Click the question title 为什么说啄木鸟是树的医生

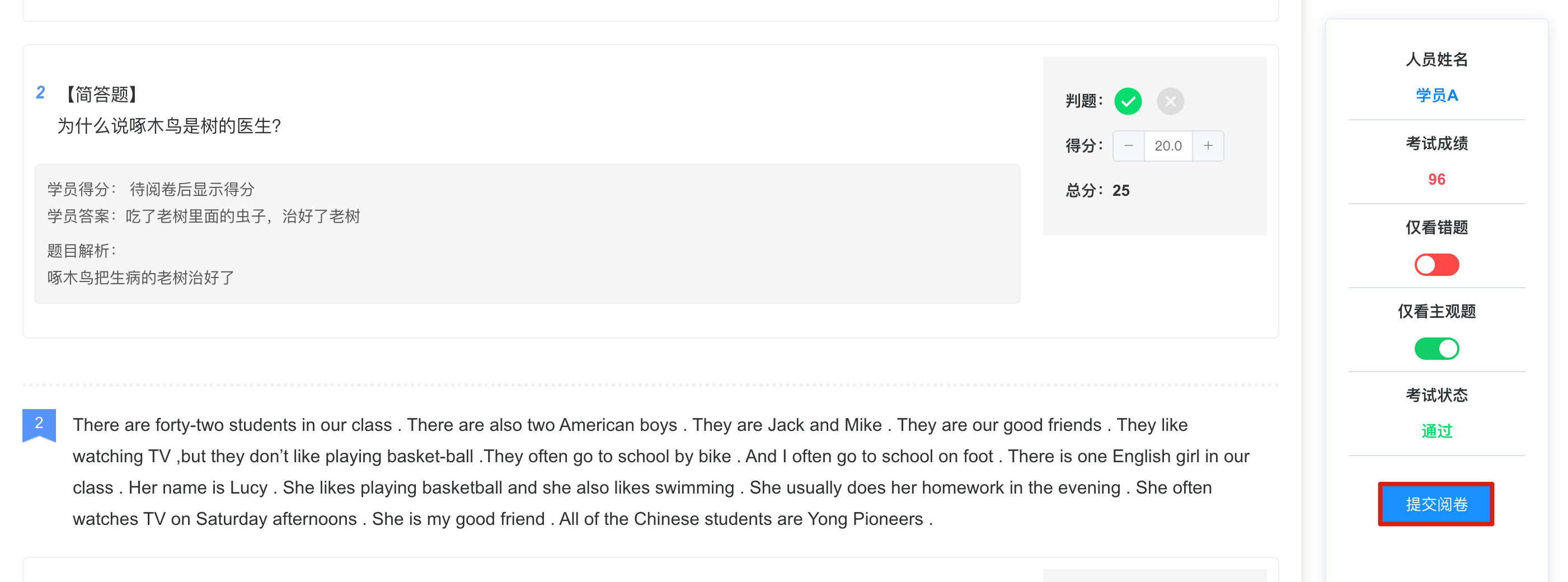(x=169, y=126)
